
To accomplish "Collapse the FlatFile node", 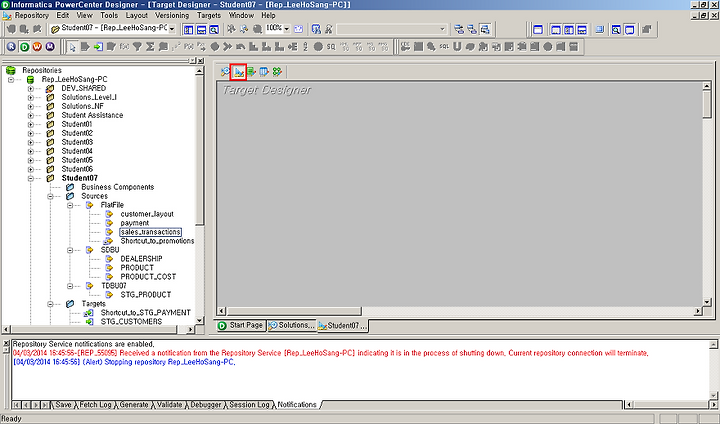I will 70,205.
